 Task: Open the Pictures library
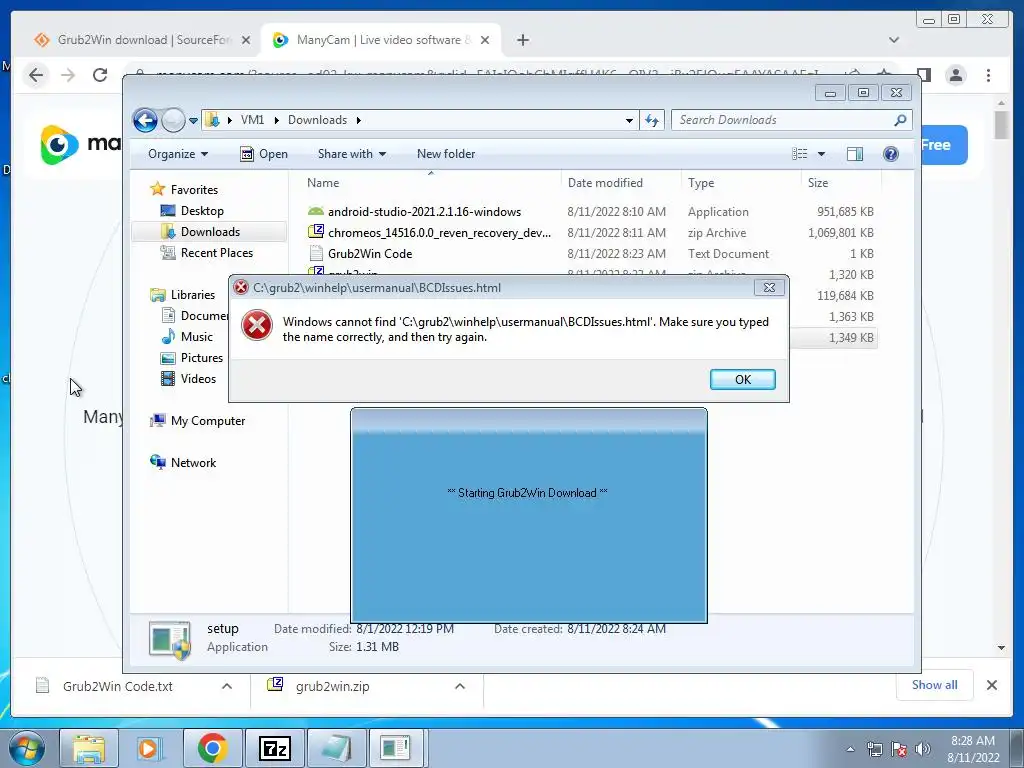coord(201,358)
